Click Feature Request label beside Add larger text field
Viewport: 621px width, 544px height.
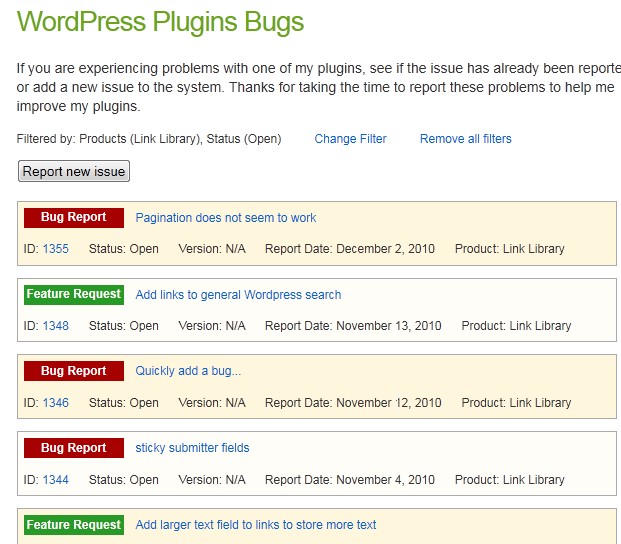click(74, 525)
